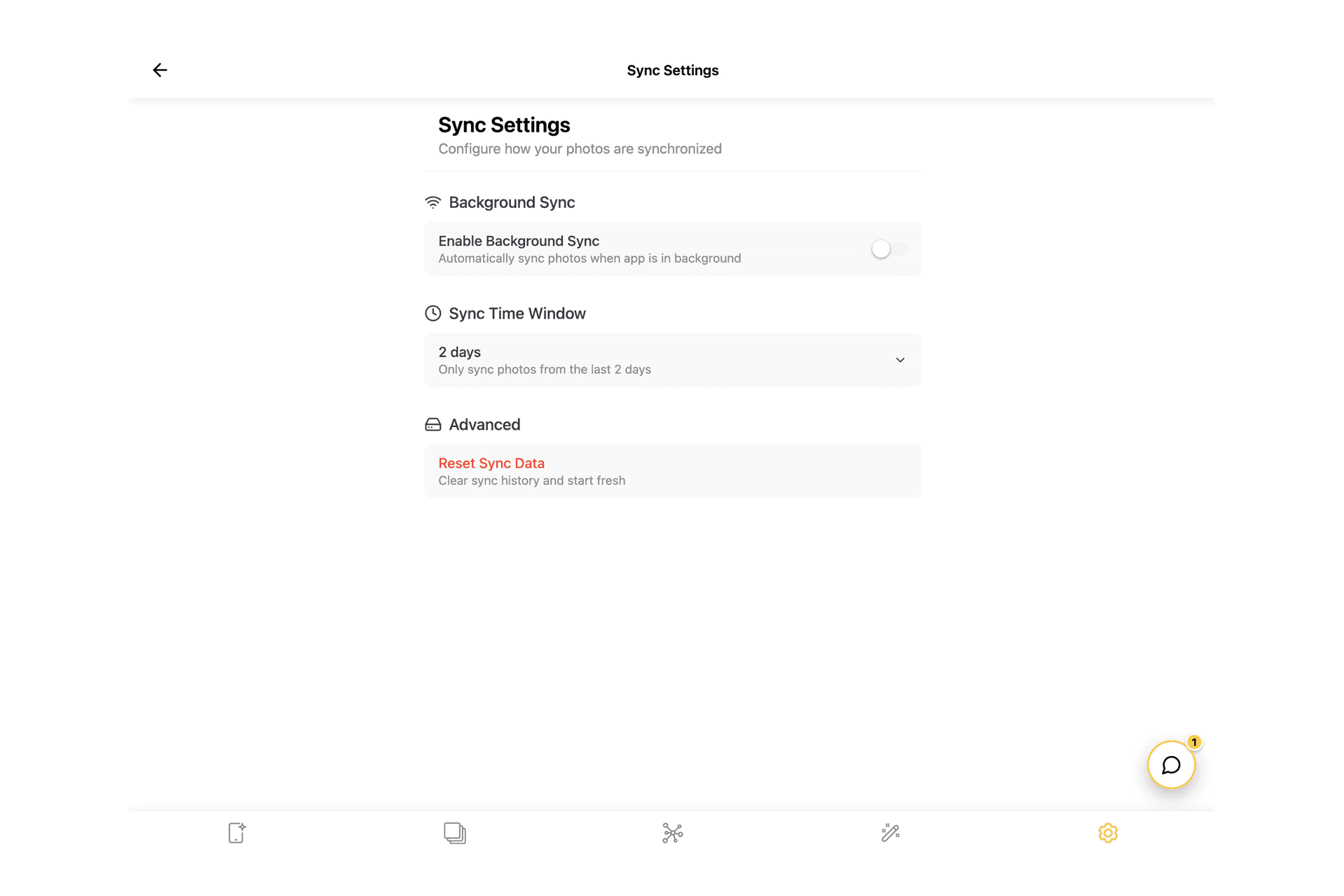Open the network graph tab in bottom bar

(x=672, y=833)
